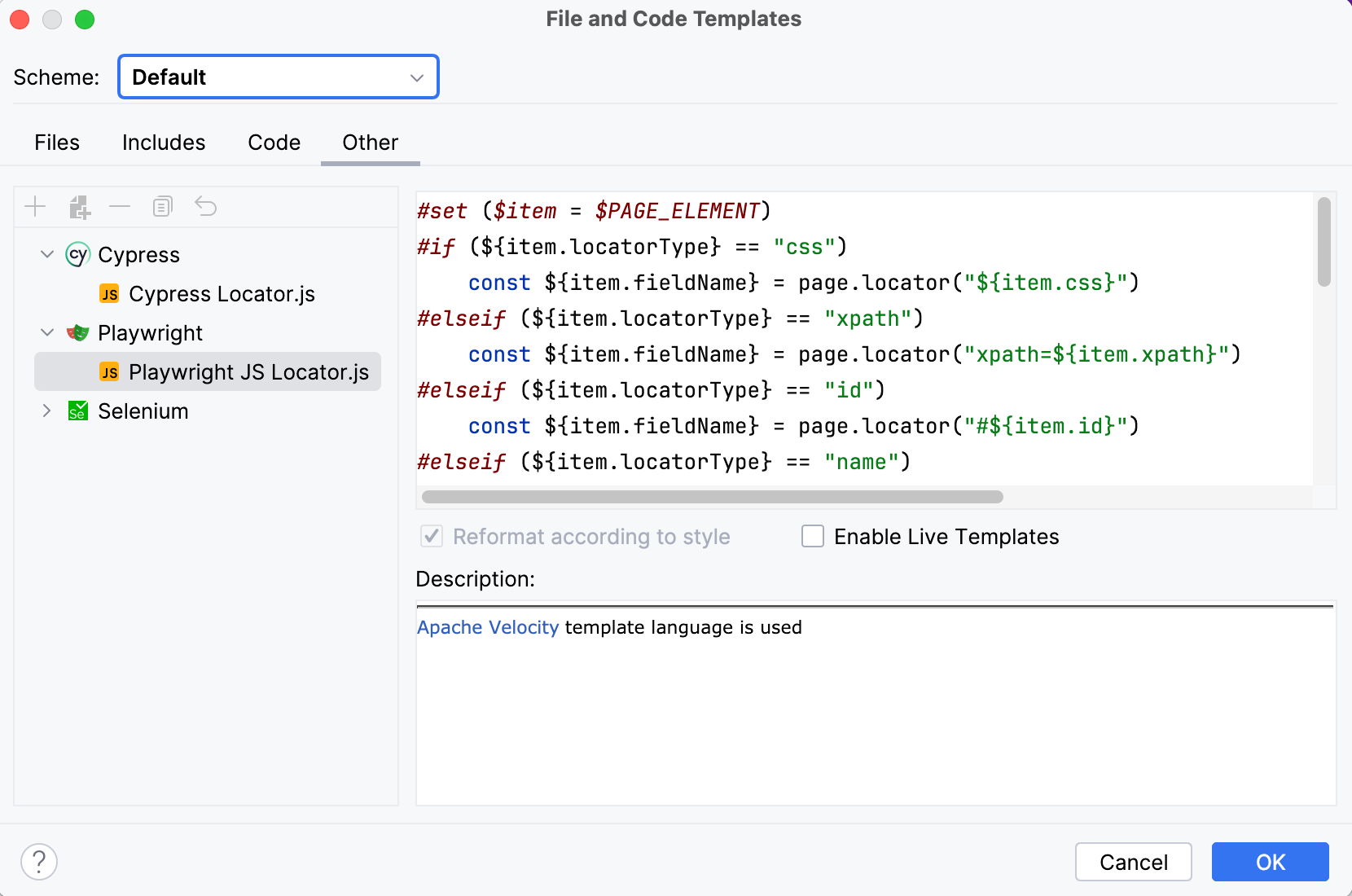
Task: Enable Live Templates checkbox
Action: click(x=813, y=537)
